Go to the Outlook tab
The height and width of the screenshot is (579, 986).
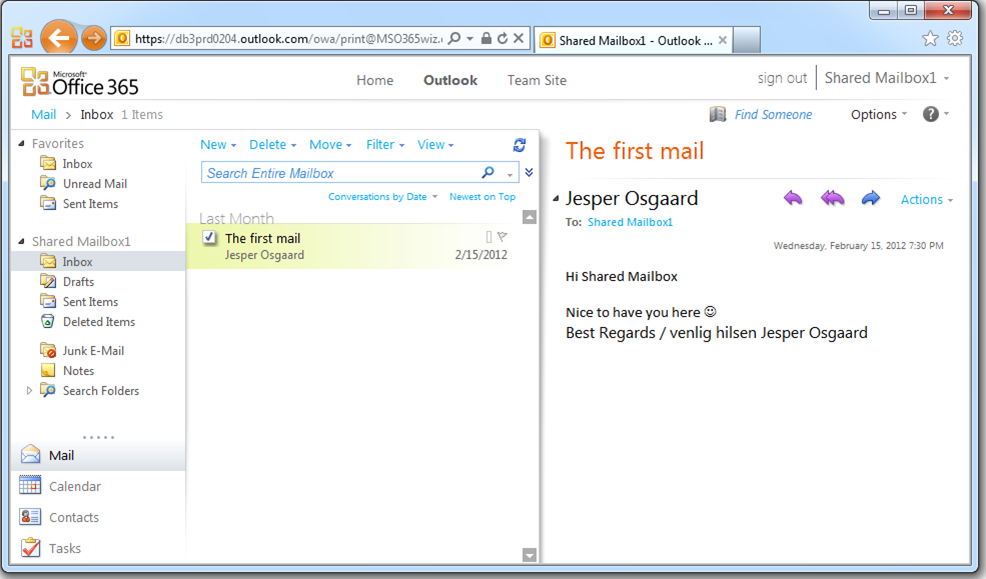pyautogui.click(x=450, y=80)
